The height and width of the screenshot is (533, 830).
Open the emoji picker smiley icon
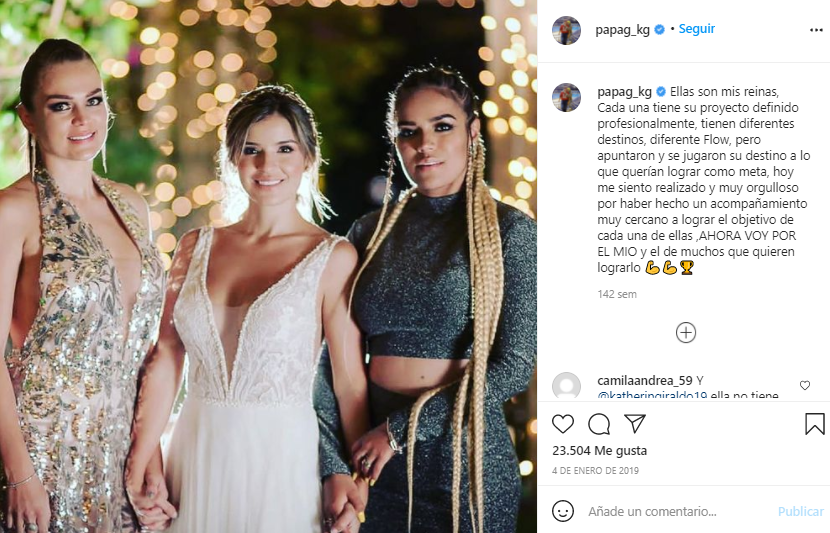coord(563,511)
